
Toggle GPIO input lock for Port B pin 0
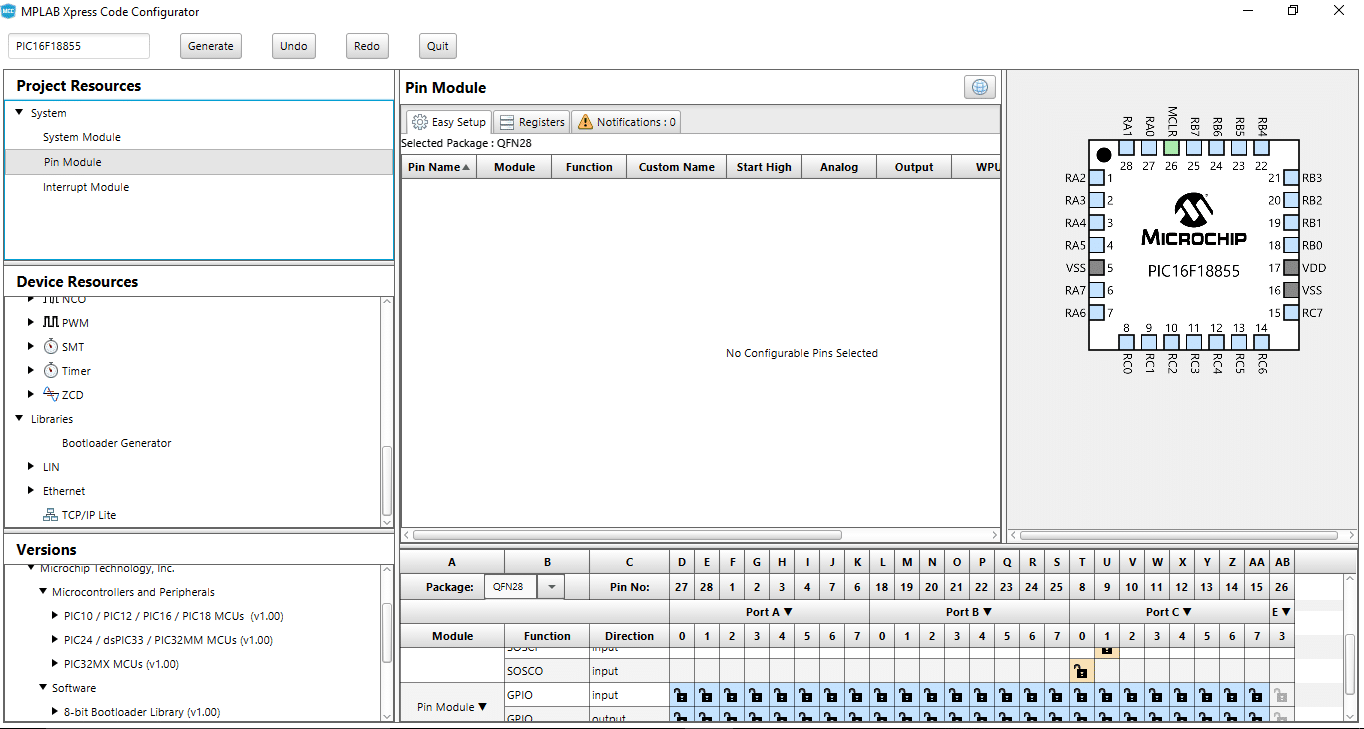pos(881,695)
